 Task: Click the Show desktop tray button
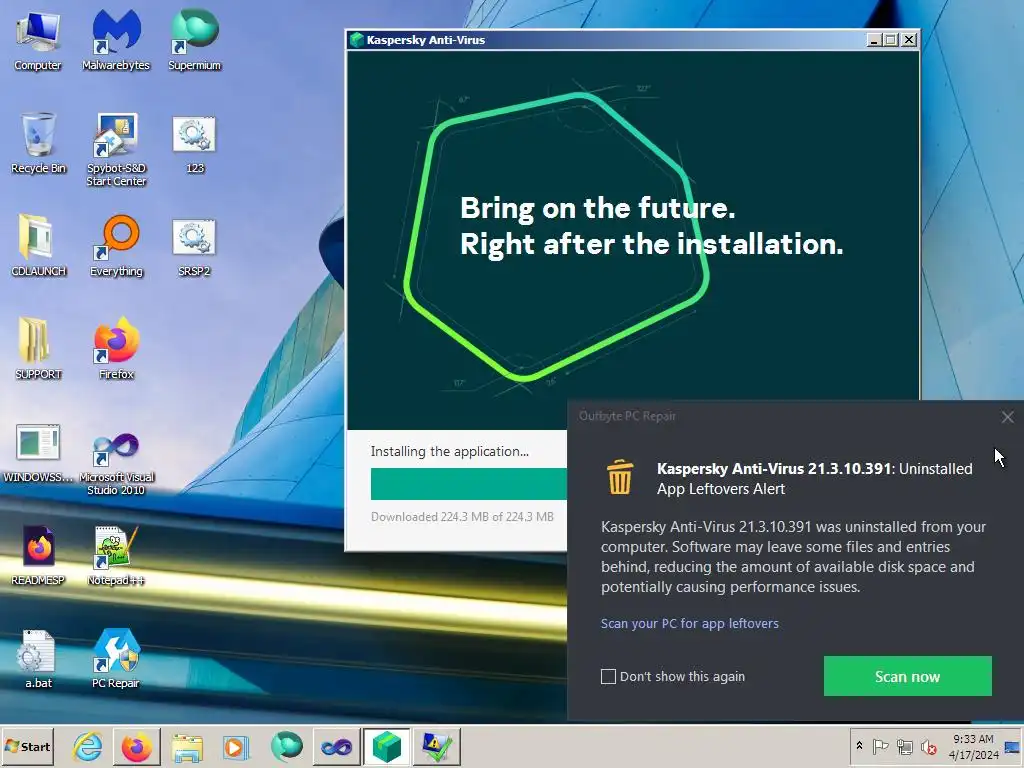pyautogui.click(x=1013, y=746)
